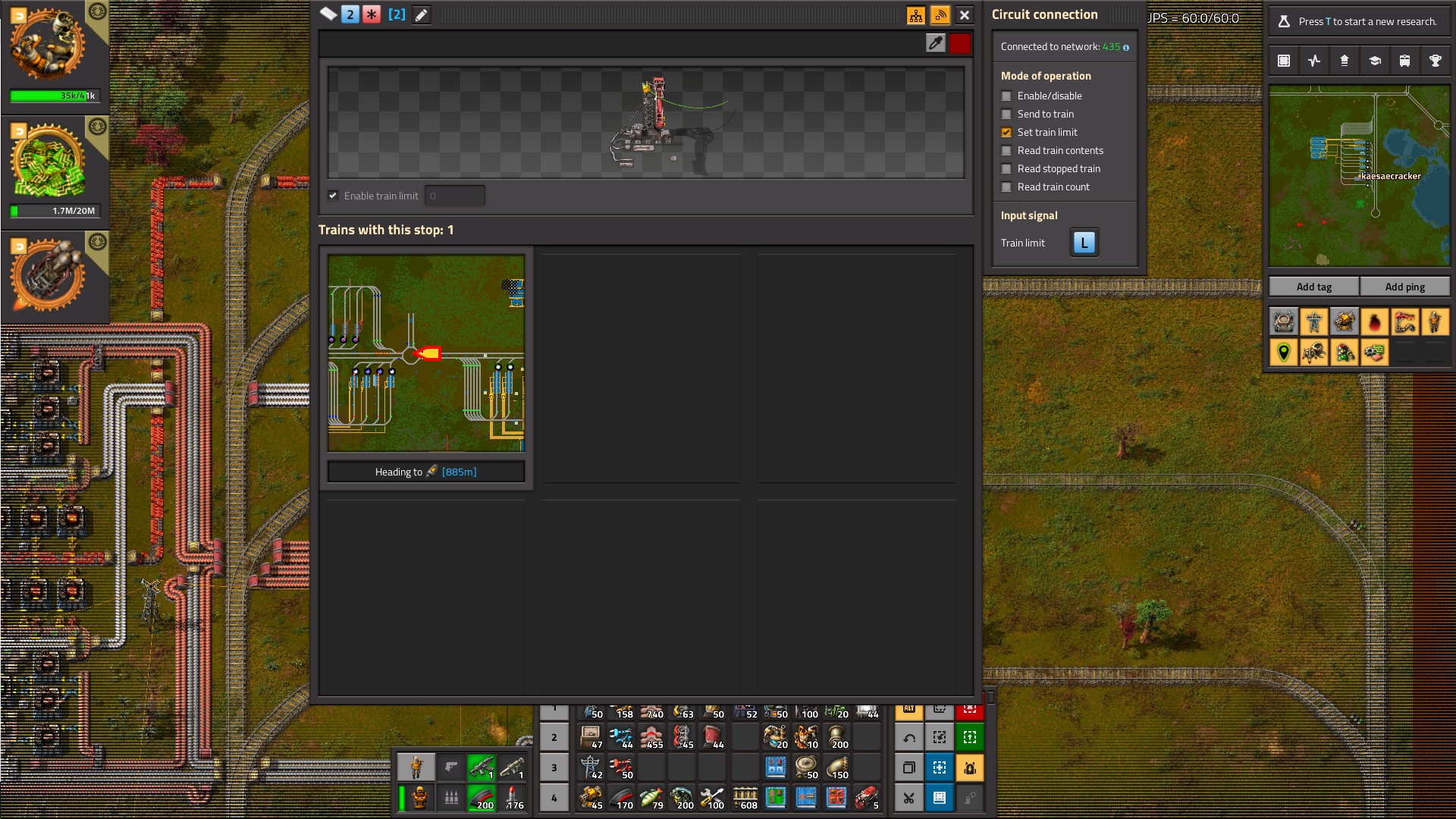Select quickbar row 2
Viewport: 1456px width, 819px height.
click(x=554, y=737)
